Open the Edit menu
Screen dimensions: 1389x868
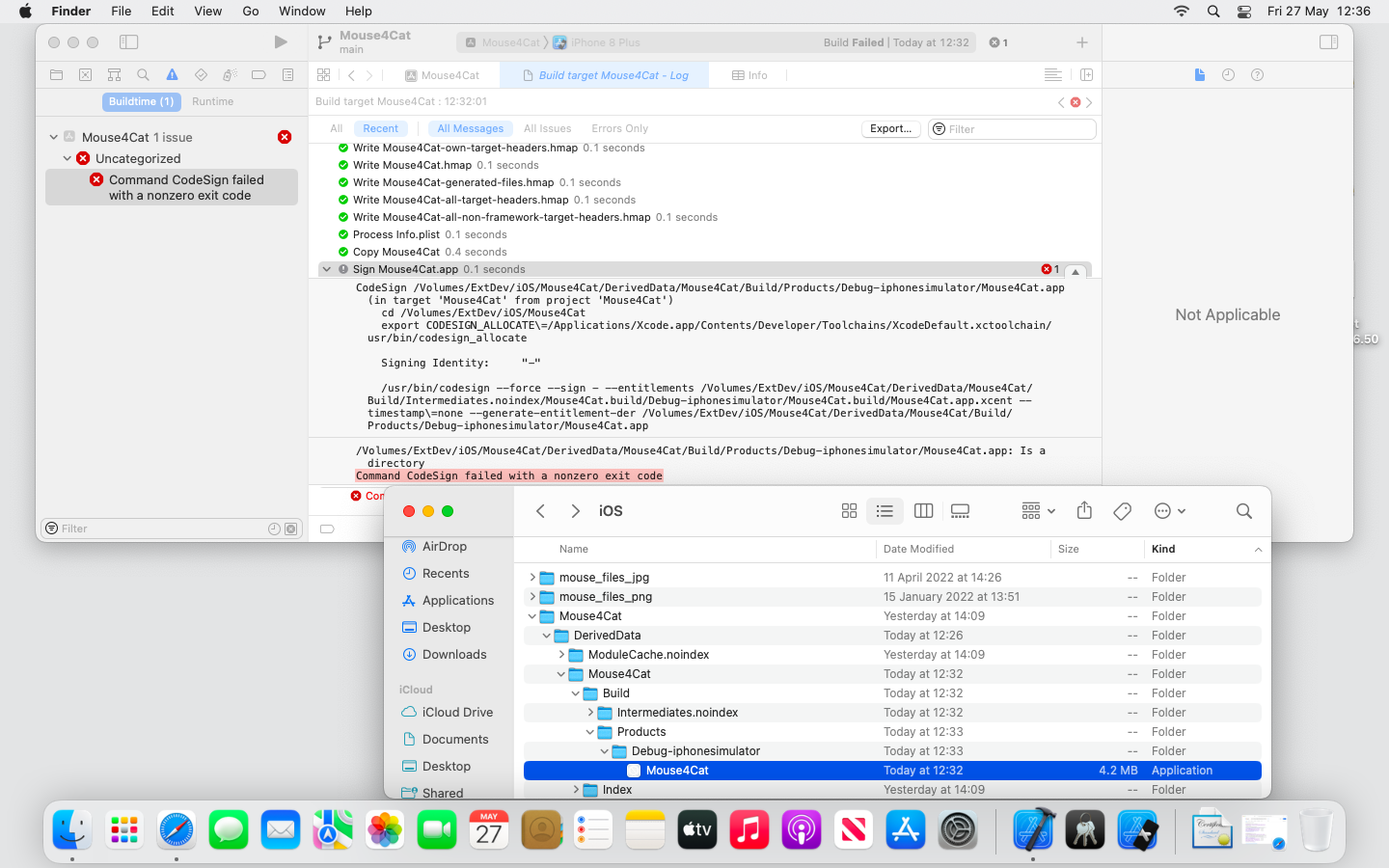pos(163,11)
